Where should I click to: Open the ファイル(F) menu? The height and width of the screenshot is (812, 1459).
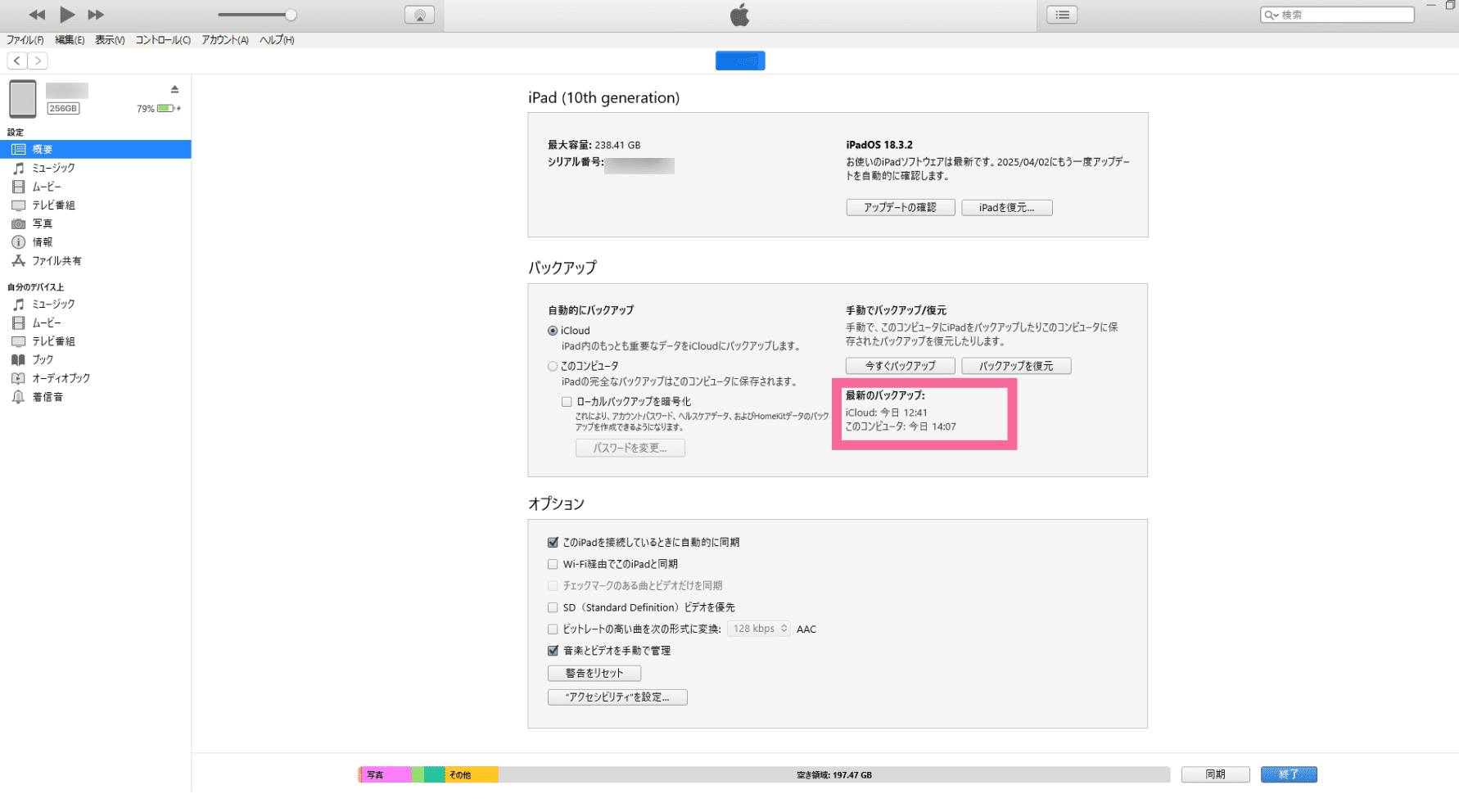pyautogui.click(x=25, y=40)
